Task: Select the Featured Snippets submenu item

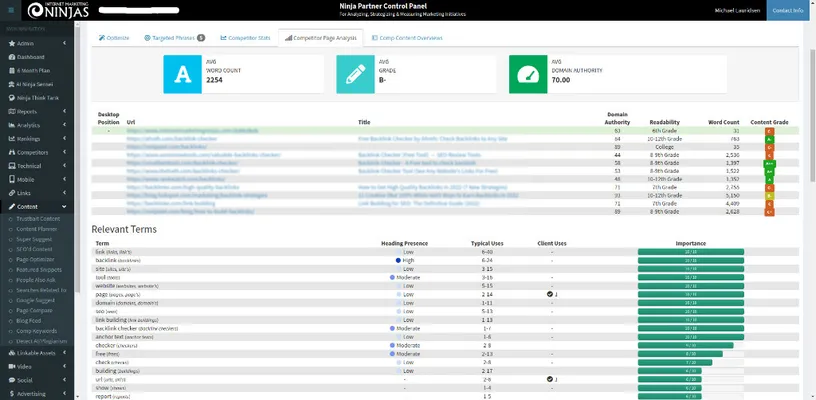Action: [41, 270]
